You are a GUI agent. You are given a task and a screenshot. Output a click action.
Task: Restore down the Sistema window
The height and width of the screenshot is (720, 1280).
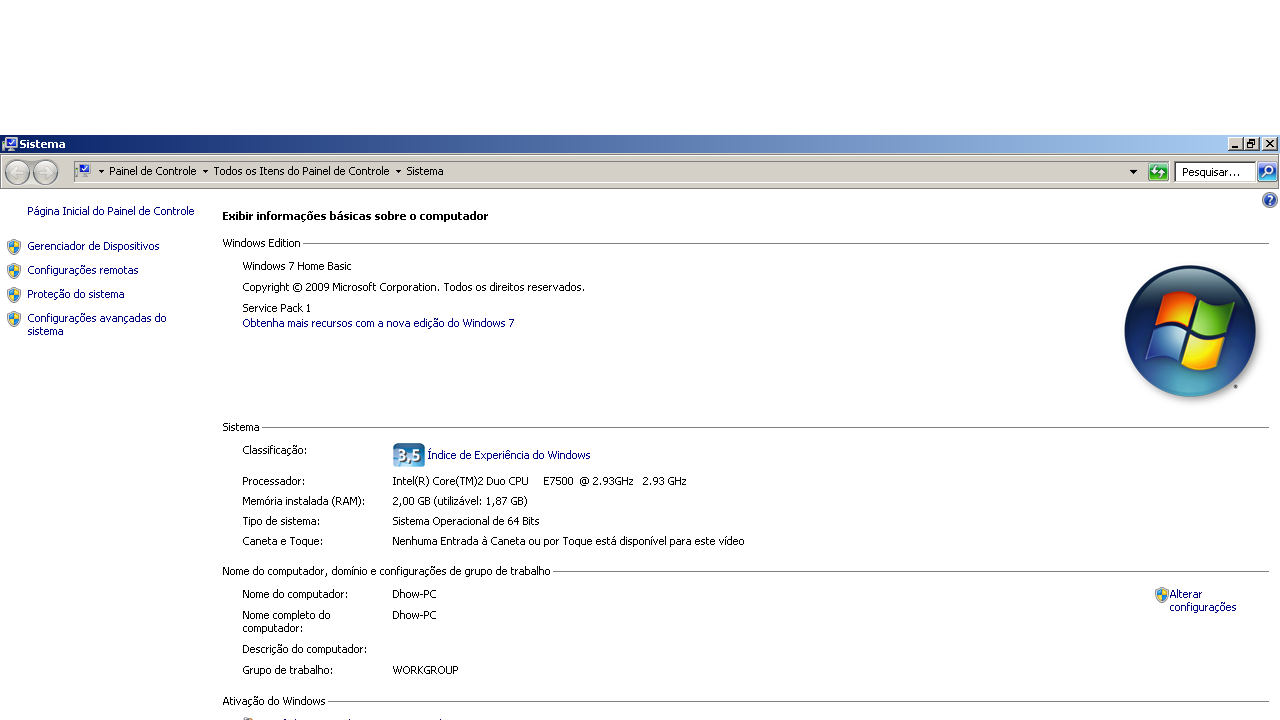(x=1251, y=144)
